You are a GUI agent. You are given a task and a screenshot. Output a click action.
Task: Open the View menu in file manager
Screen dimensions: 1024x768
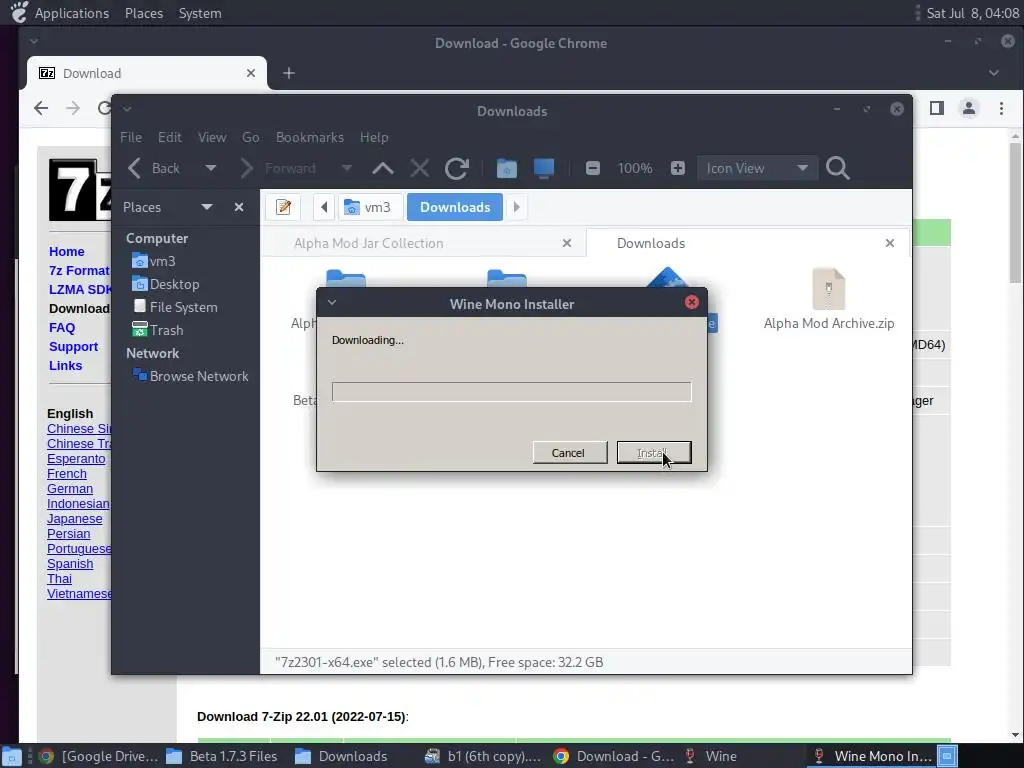[212, 137]
